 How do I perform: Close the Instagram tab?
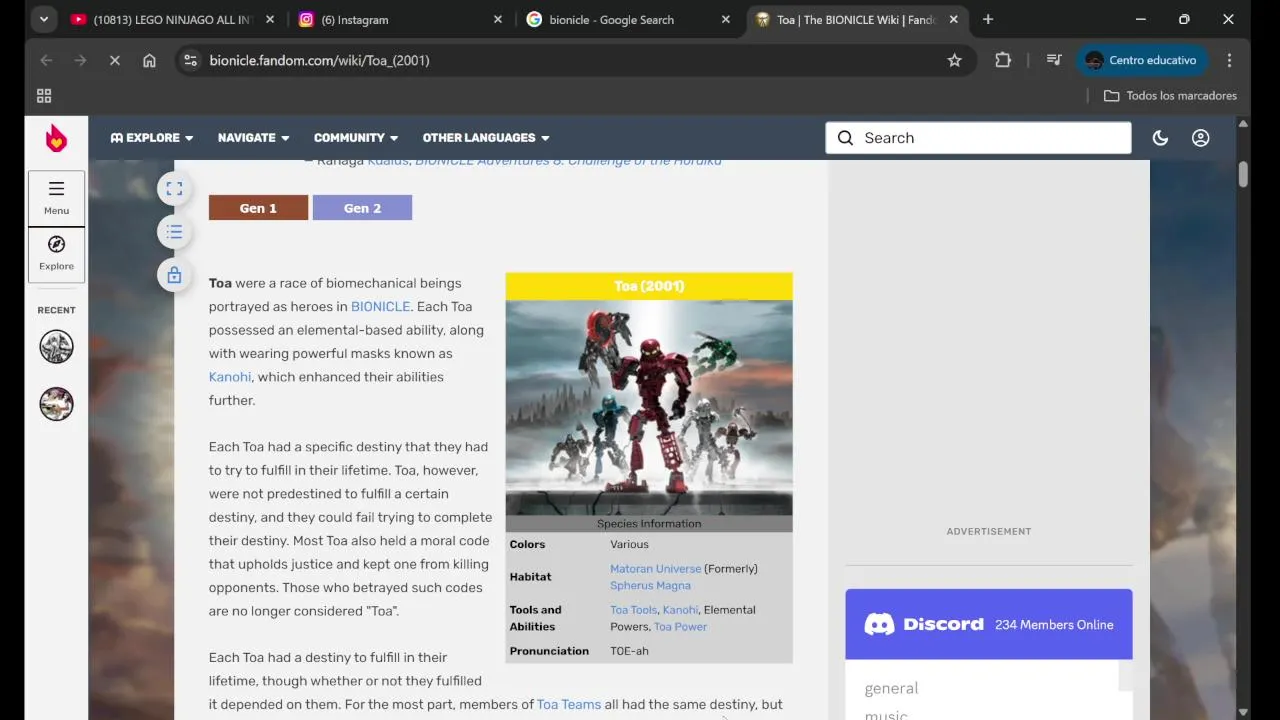click(x=498, y=19)
